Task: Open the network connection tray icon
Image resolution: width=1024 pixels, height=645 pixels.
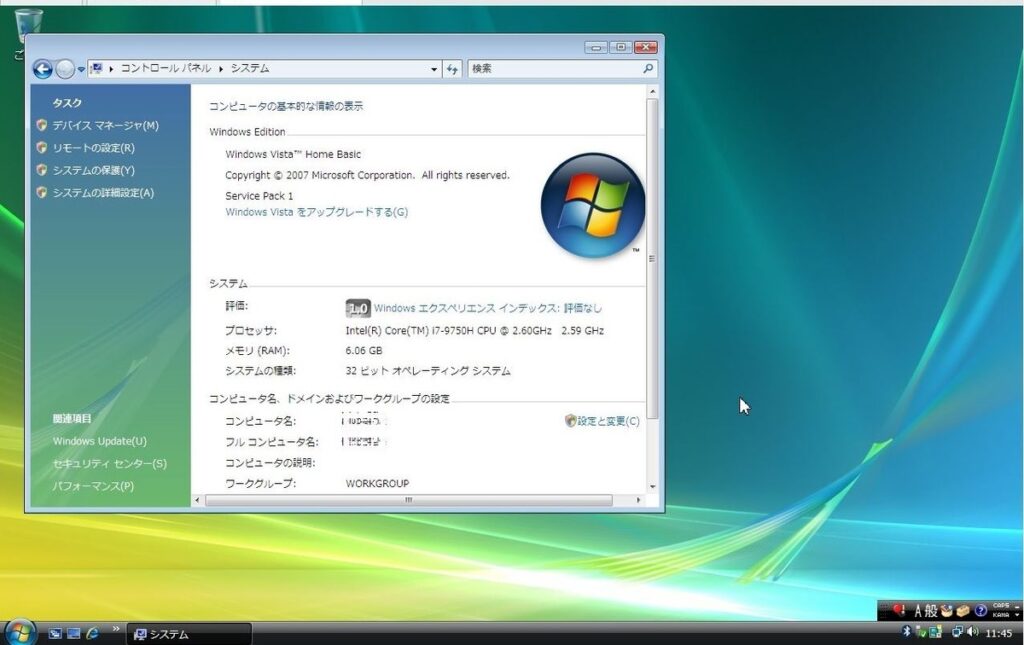Action: 957,632
